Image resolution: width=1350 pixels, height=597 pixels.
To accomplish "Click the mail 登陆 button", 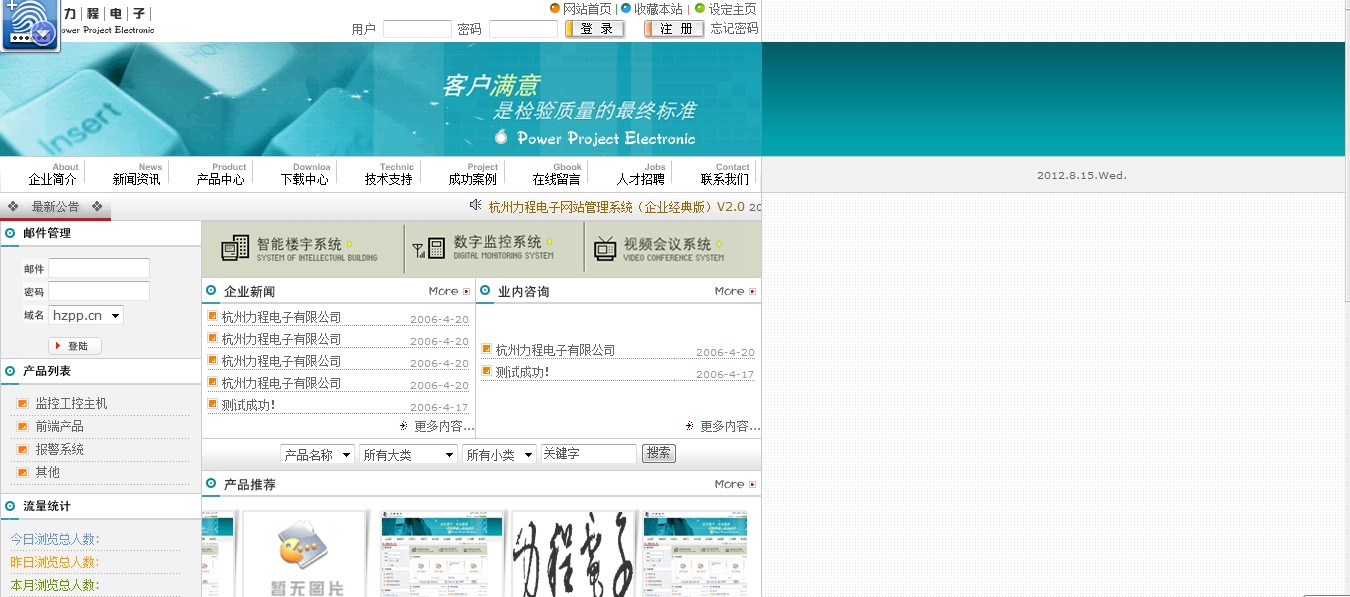I will click(x=75, y=346).
